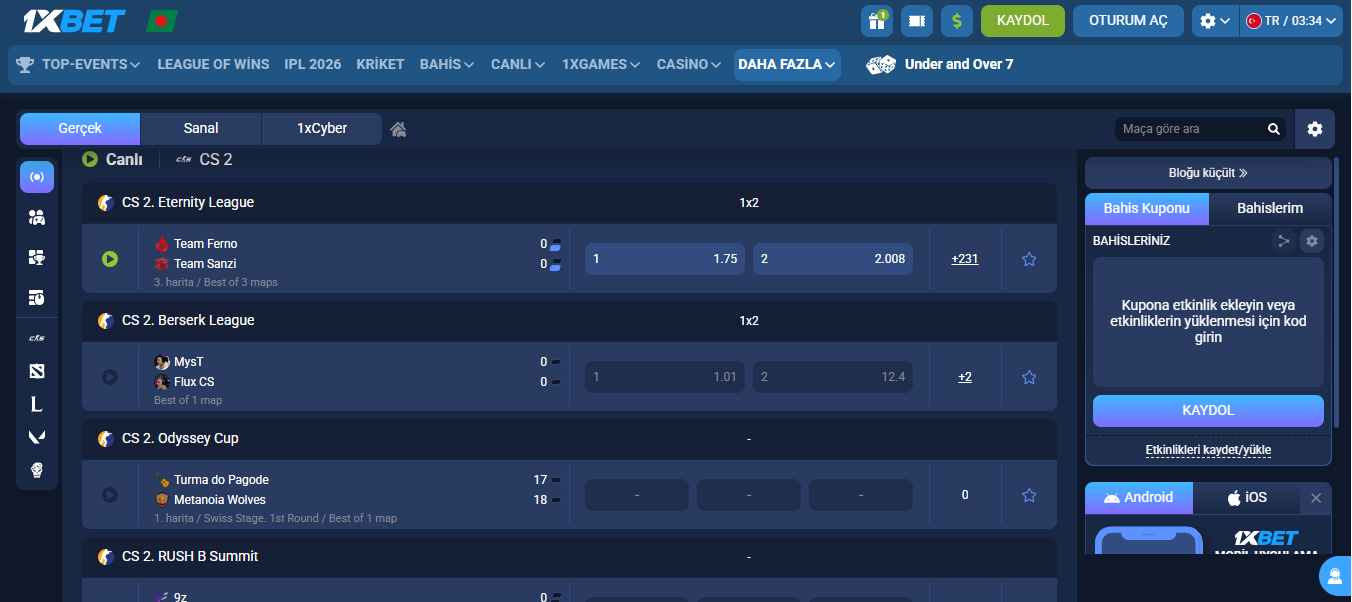Screen dimensions: 1352x602
Task: Select the League of Legends sidebar icon
Action: pos(37,404)
